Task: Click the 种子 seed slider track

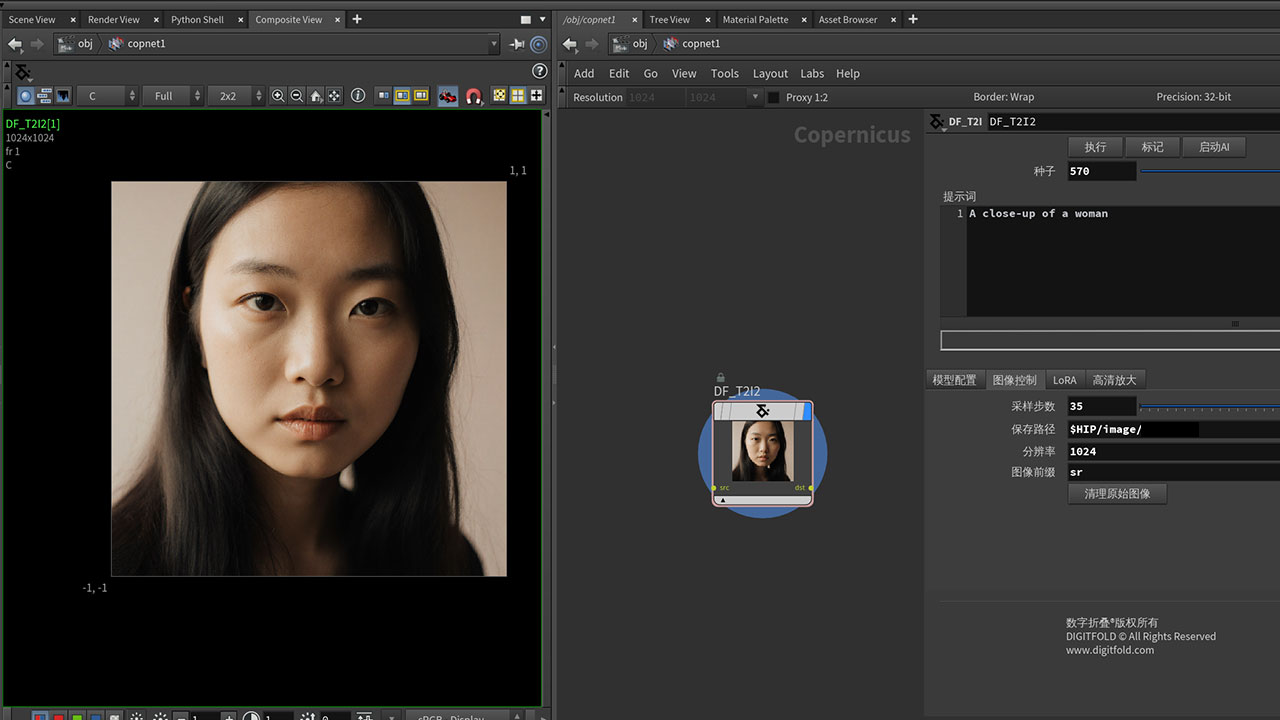Action: (1210, 171)
